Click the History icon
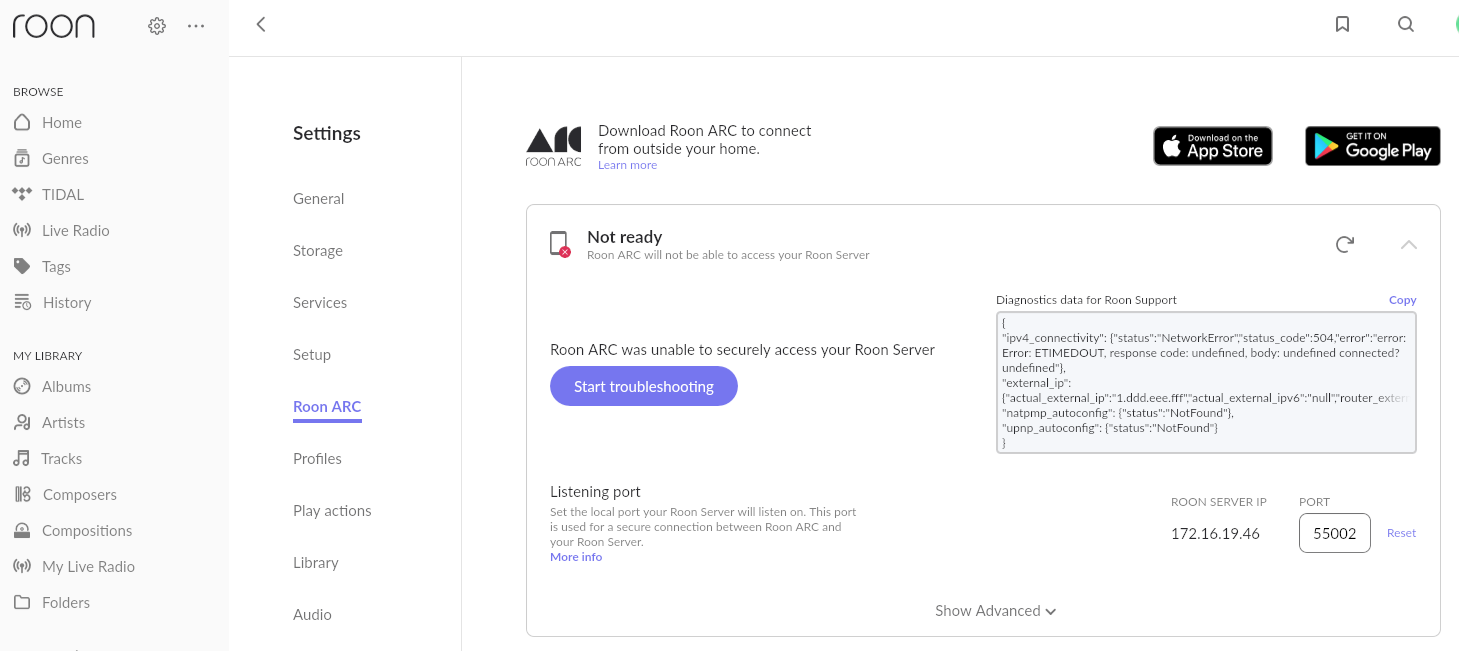1459x651 pixels. [x=22, y=302]
